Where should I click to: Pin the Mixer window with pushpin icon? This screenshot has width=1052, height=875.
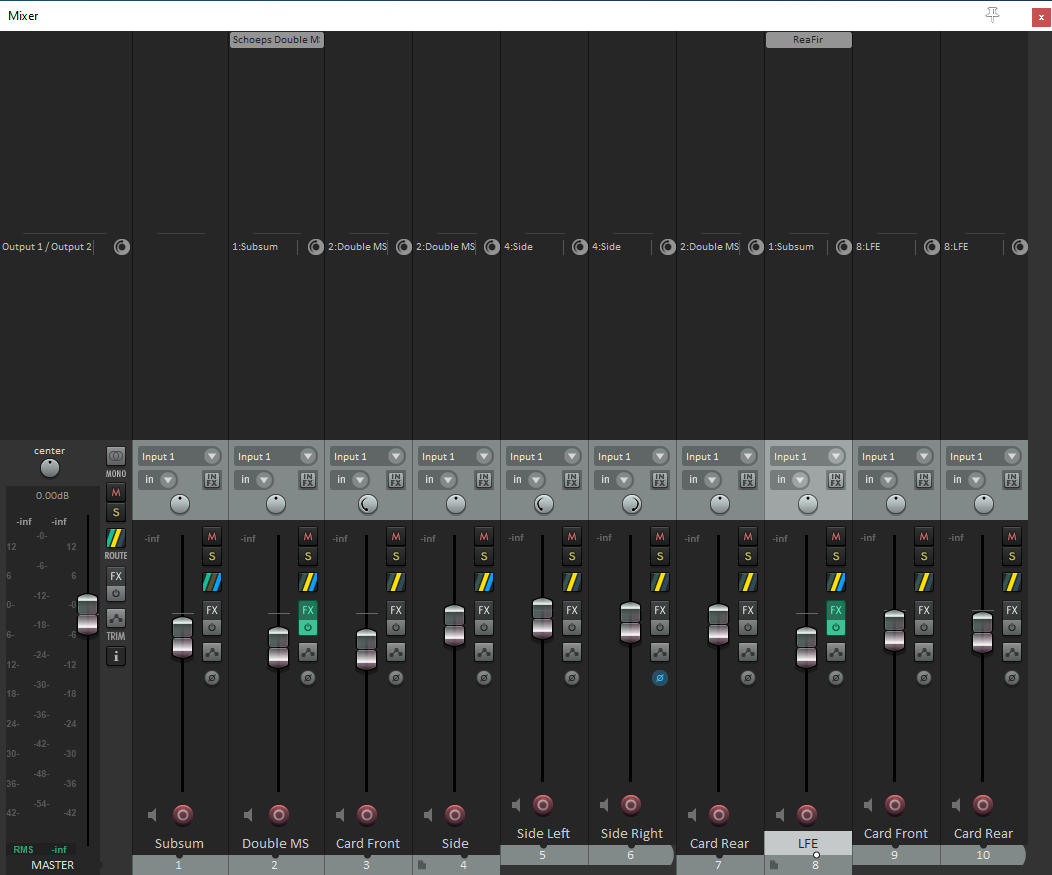click(x=992, y=15)
